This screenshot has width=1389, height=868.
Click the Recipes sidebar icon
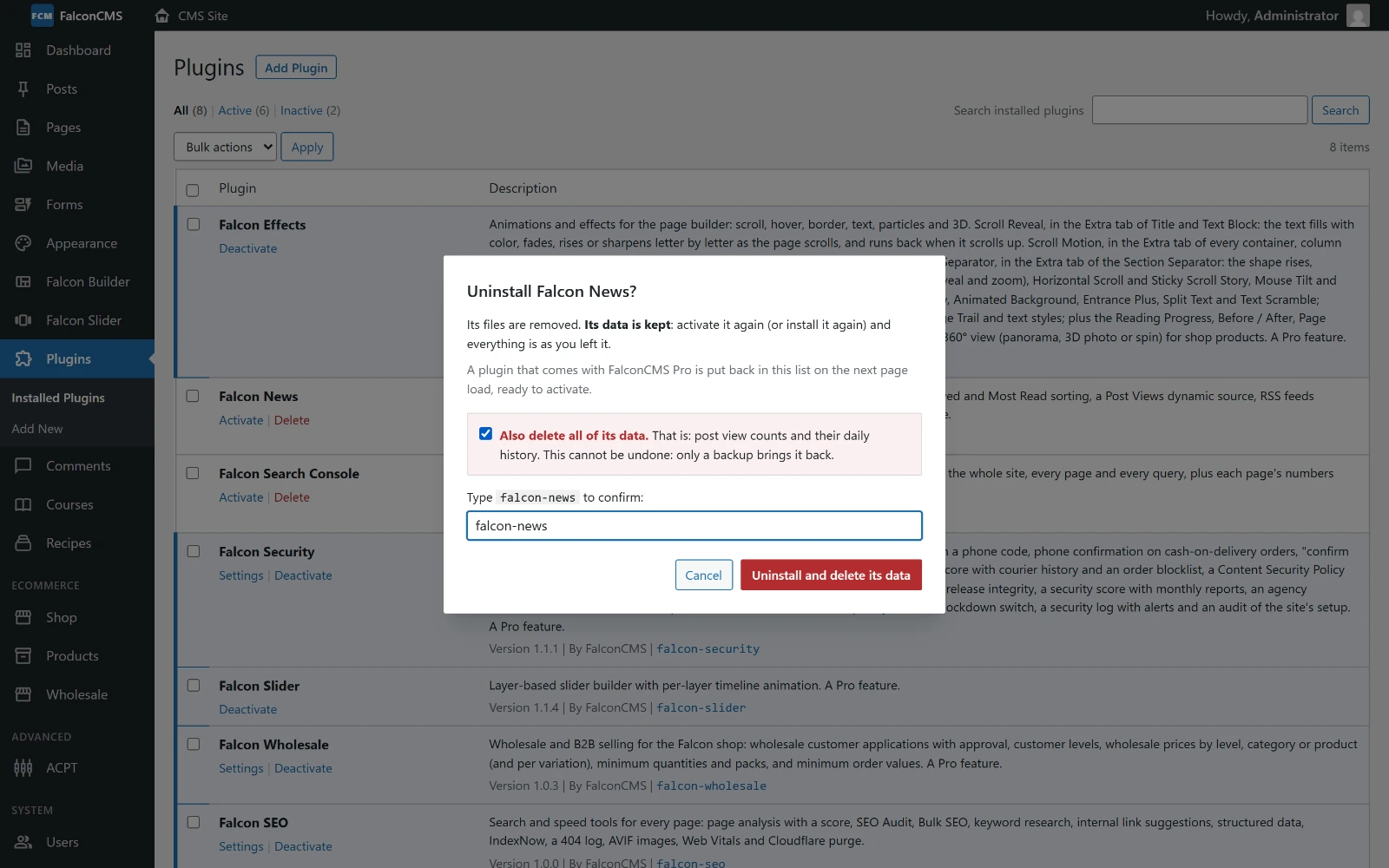coord(23,543)
